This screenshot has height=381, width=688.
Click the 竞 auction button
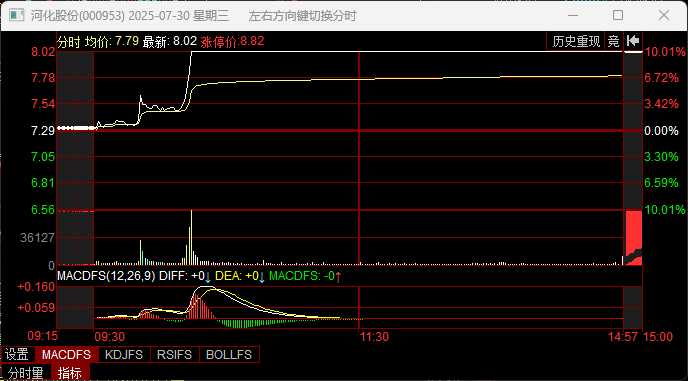[x=614, y=42]
